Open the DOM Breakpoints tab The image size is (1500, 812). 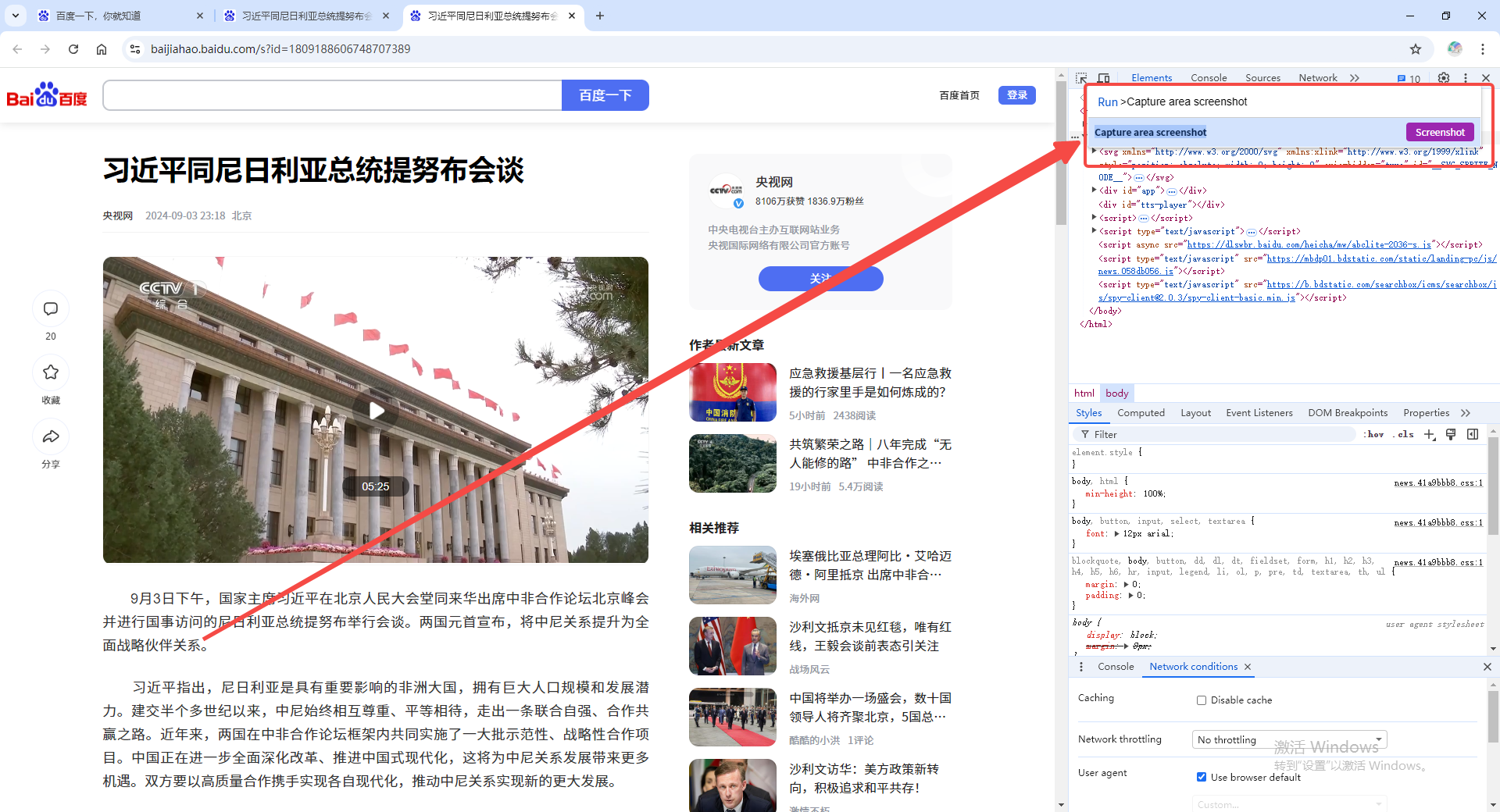pyautogui.click(x=1348, y=413)
